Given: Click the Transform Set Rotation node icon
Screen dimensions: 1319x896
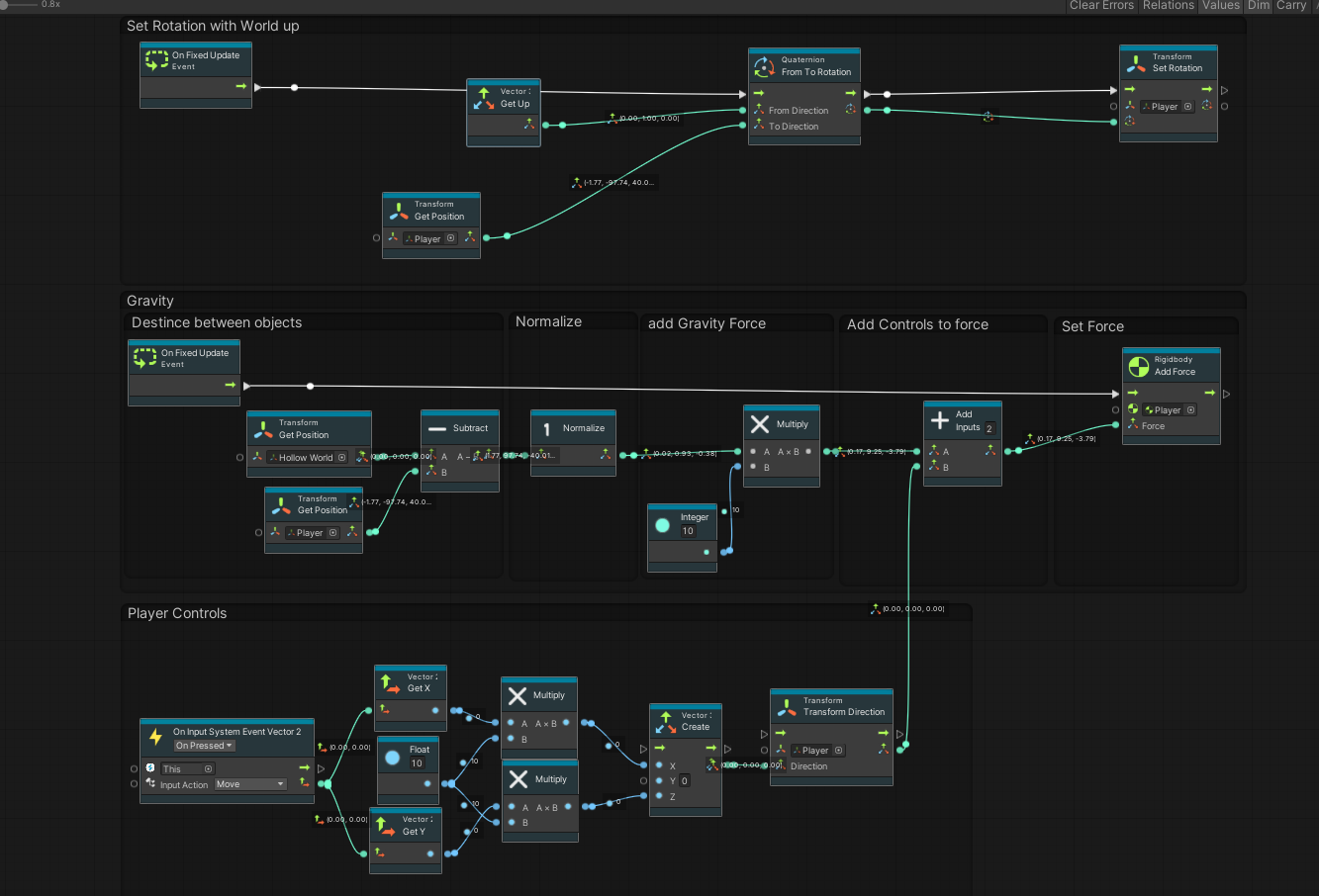Looking at the screenshot, I should tap(1136, 63).
